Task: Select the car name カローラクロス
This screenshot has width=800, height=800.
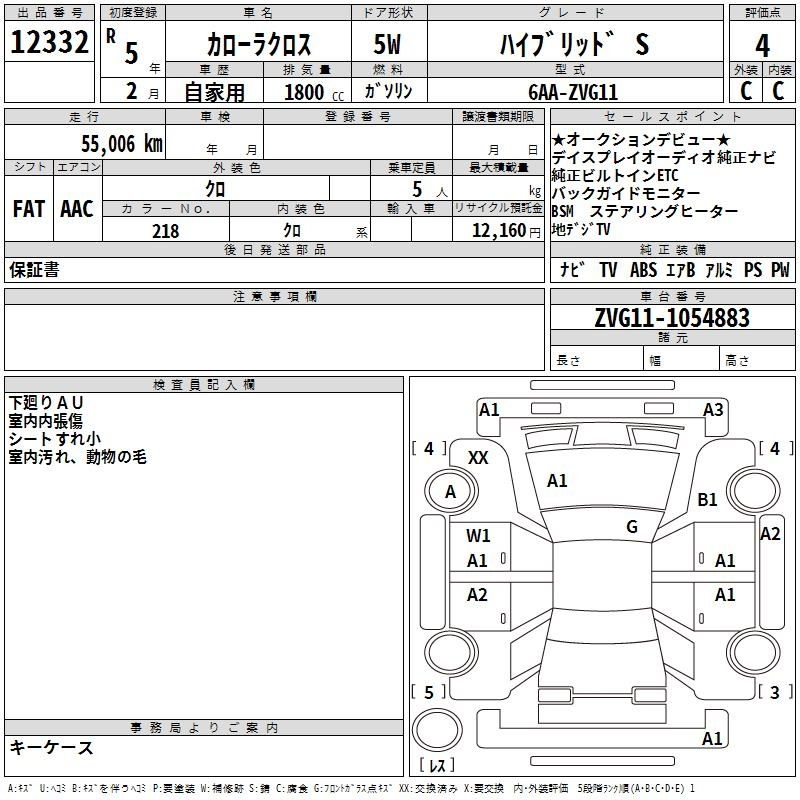Action: click(259, 45)
